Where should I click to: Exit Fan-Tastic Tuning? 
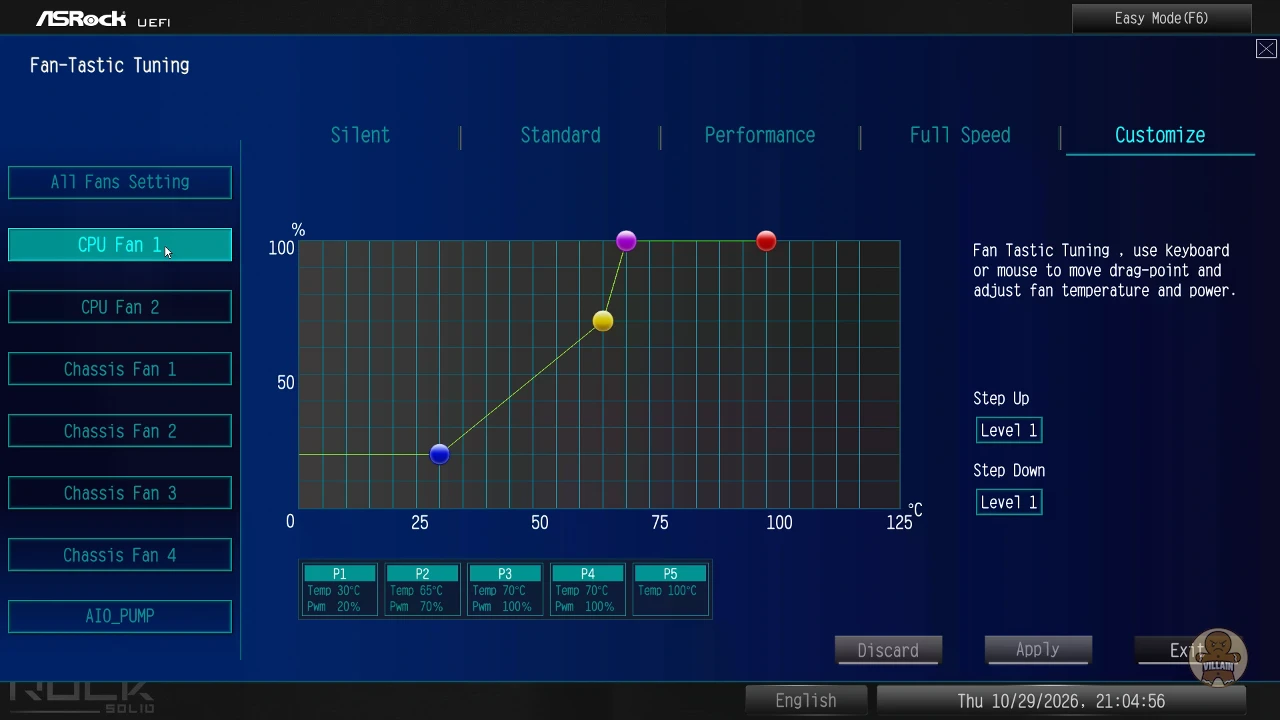(x=1188, y=650)
